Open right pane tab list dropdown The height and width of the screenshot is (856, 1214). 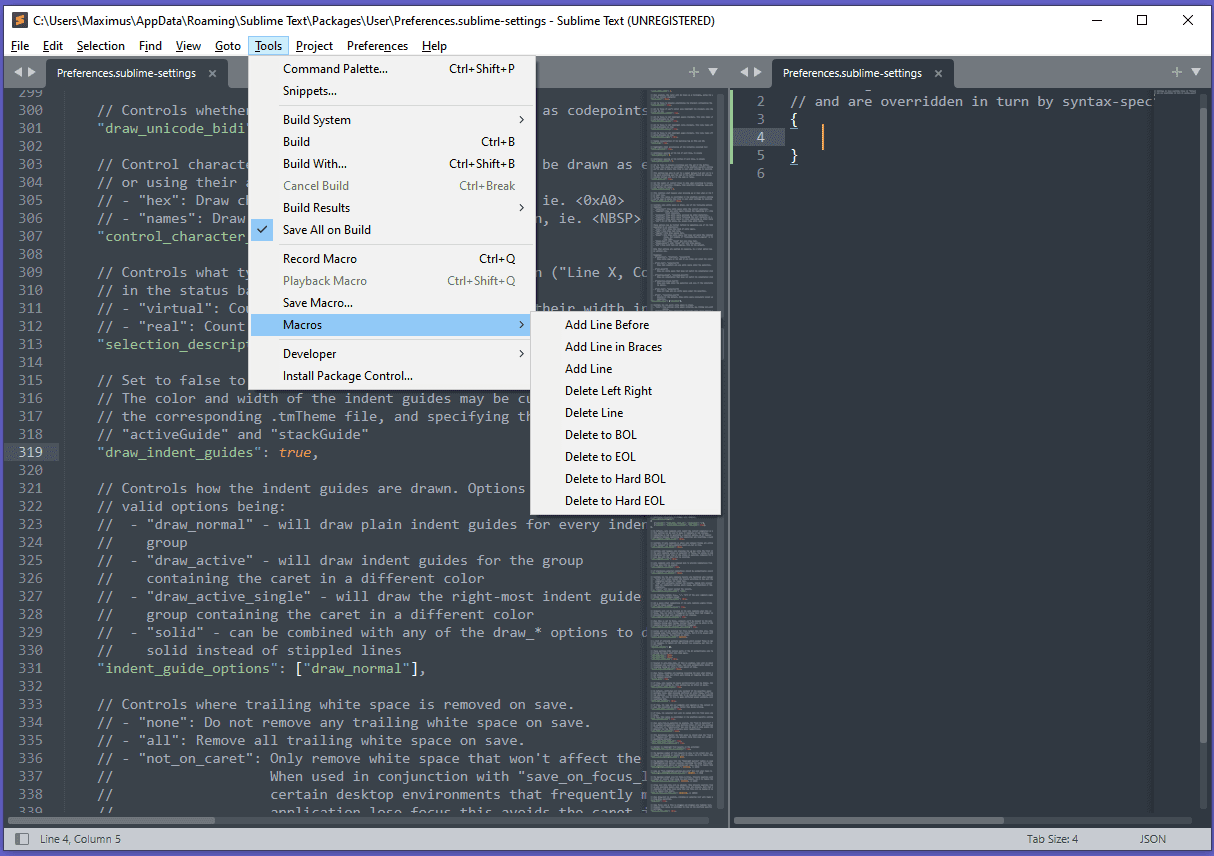pyautogui.click(x=1197, y=72)
